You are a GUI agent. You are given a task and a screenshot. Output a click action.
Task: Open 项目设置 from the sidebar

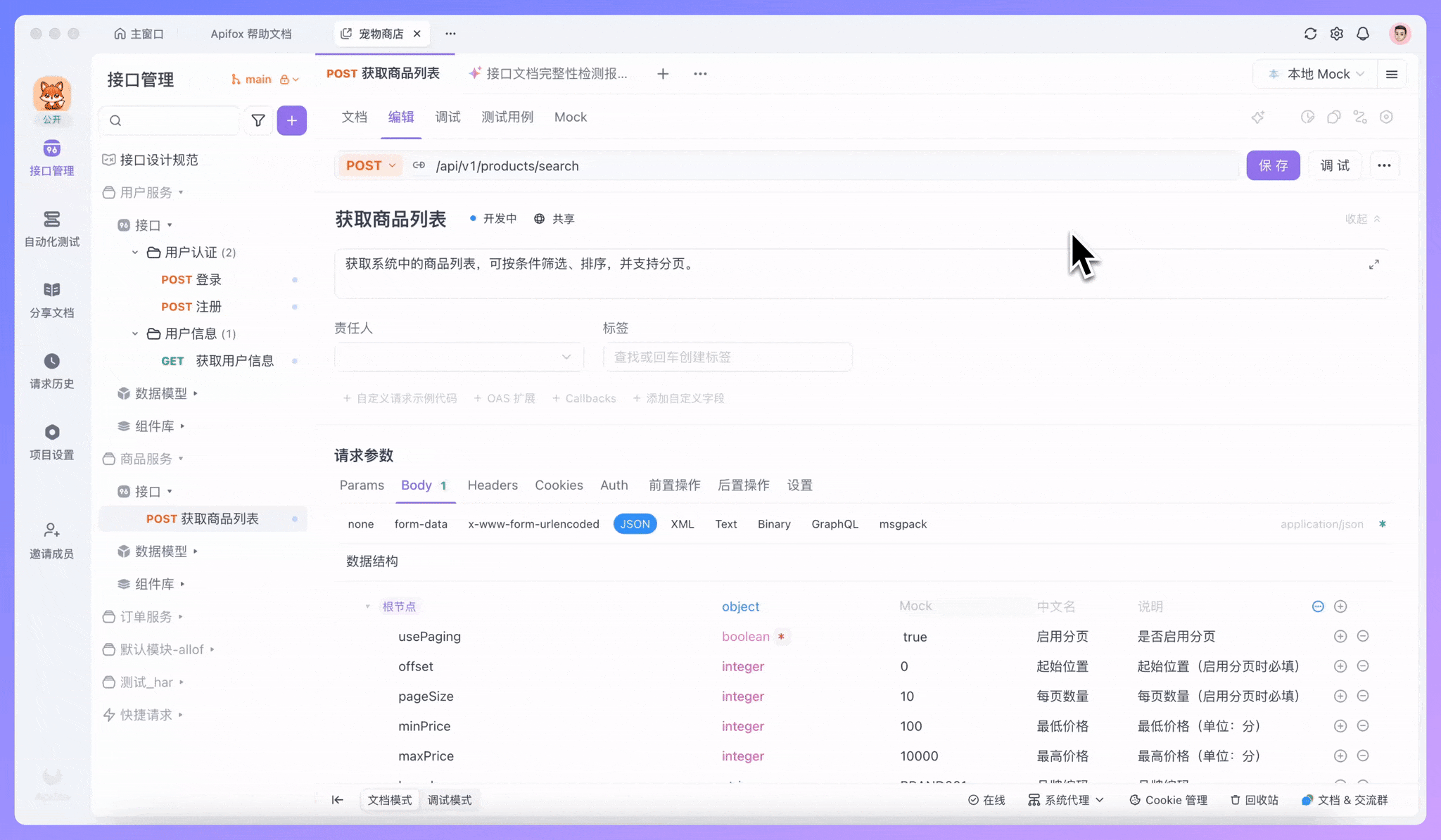(51, 441)
